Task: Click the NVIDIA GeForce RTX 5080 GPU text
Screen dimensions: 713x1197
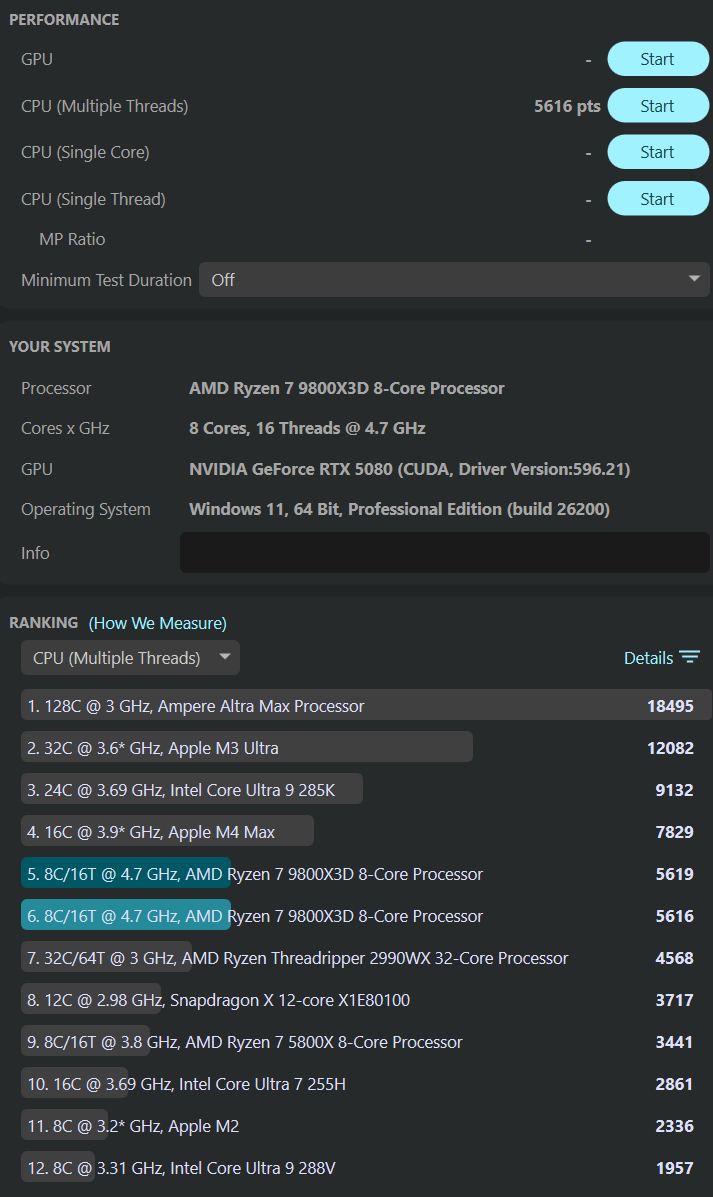Action: click(x=409, y=469)
